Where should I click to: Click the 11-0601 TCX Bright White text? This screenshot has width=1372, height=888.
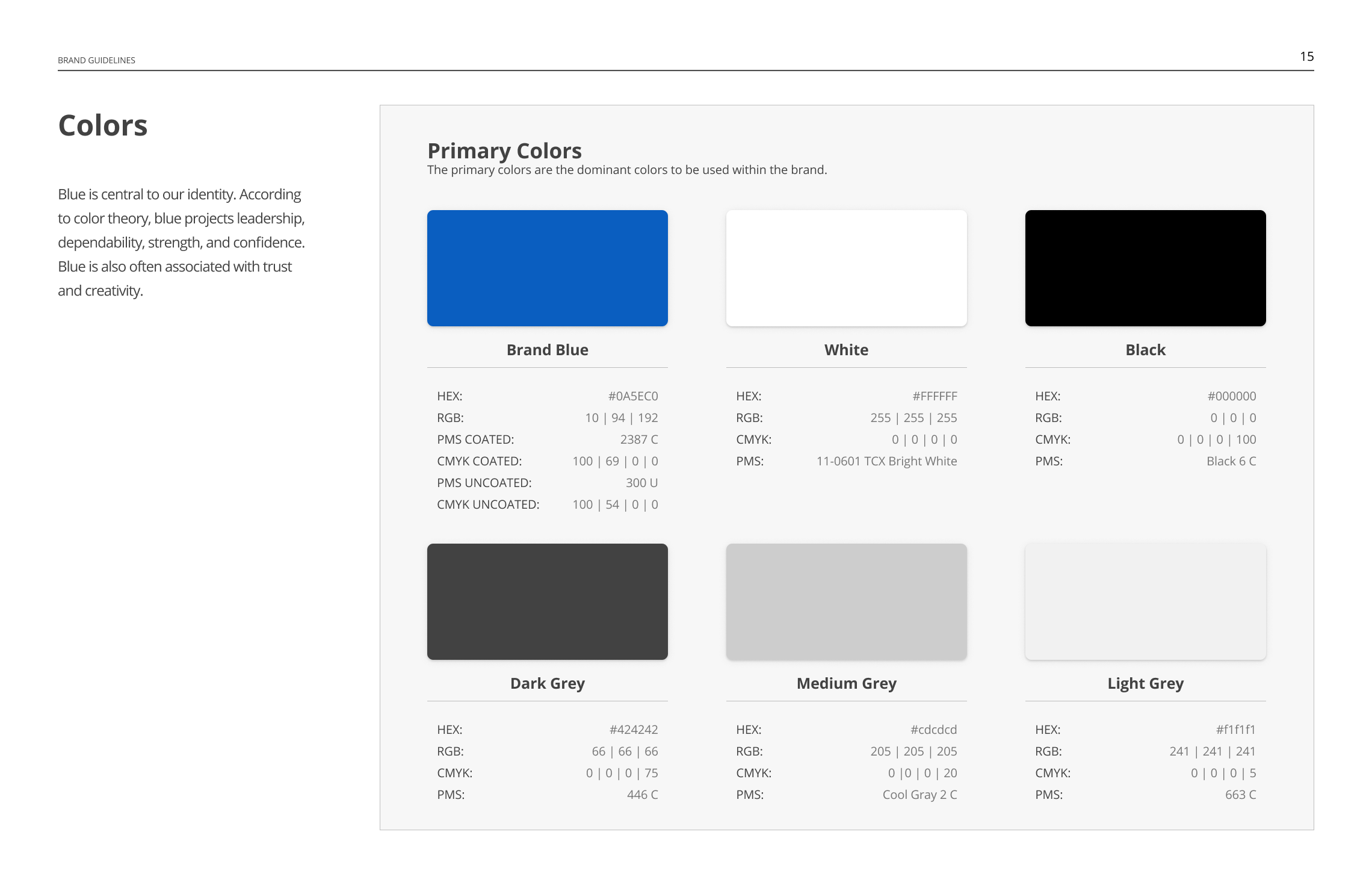886,461
